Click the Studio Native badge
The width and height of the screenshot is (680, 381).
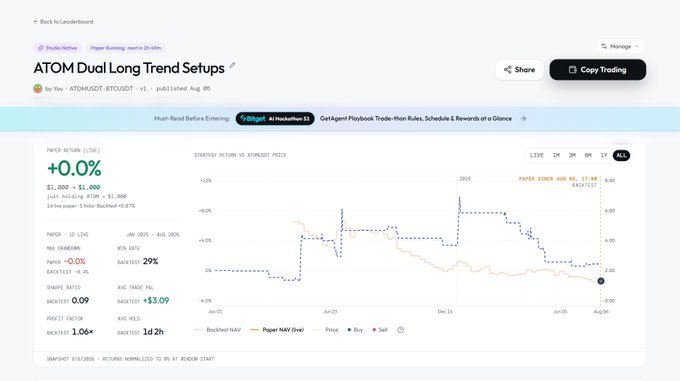[58, 48]
